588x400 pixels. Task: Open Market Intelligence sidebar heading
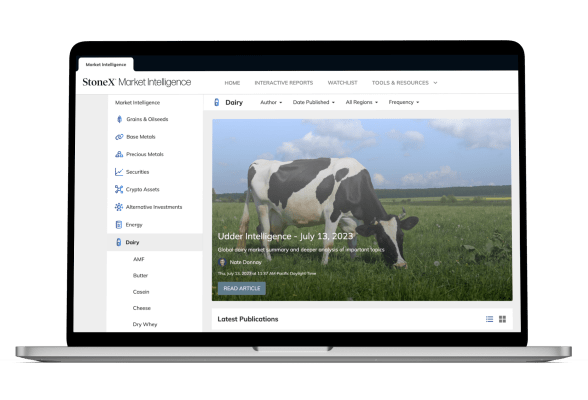coord(137,103)
